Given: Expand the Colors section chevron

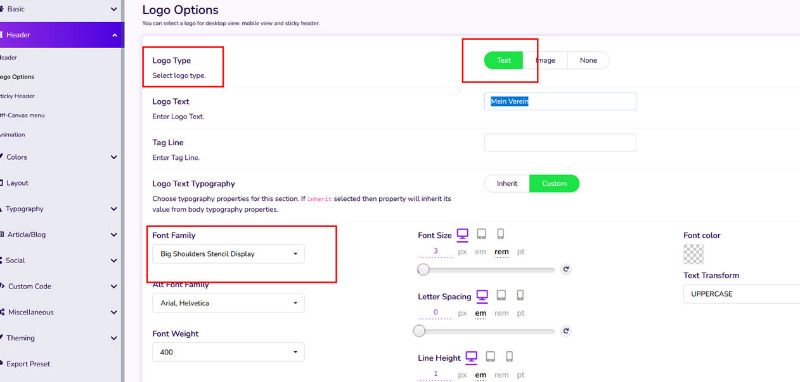Looking at the screenshot, I should (114, 157).
